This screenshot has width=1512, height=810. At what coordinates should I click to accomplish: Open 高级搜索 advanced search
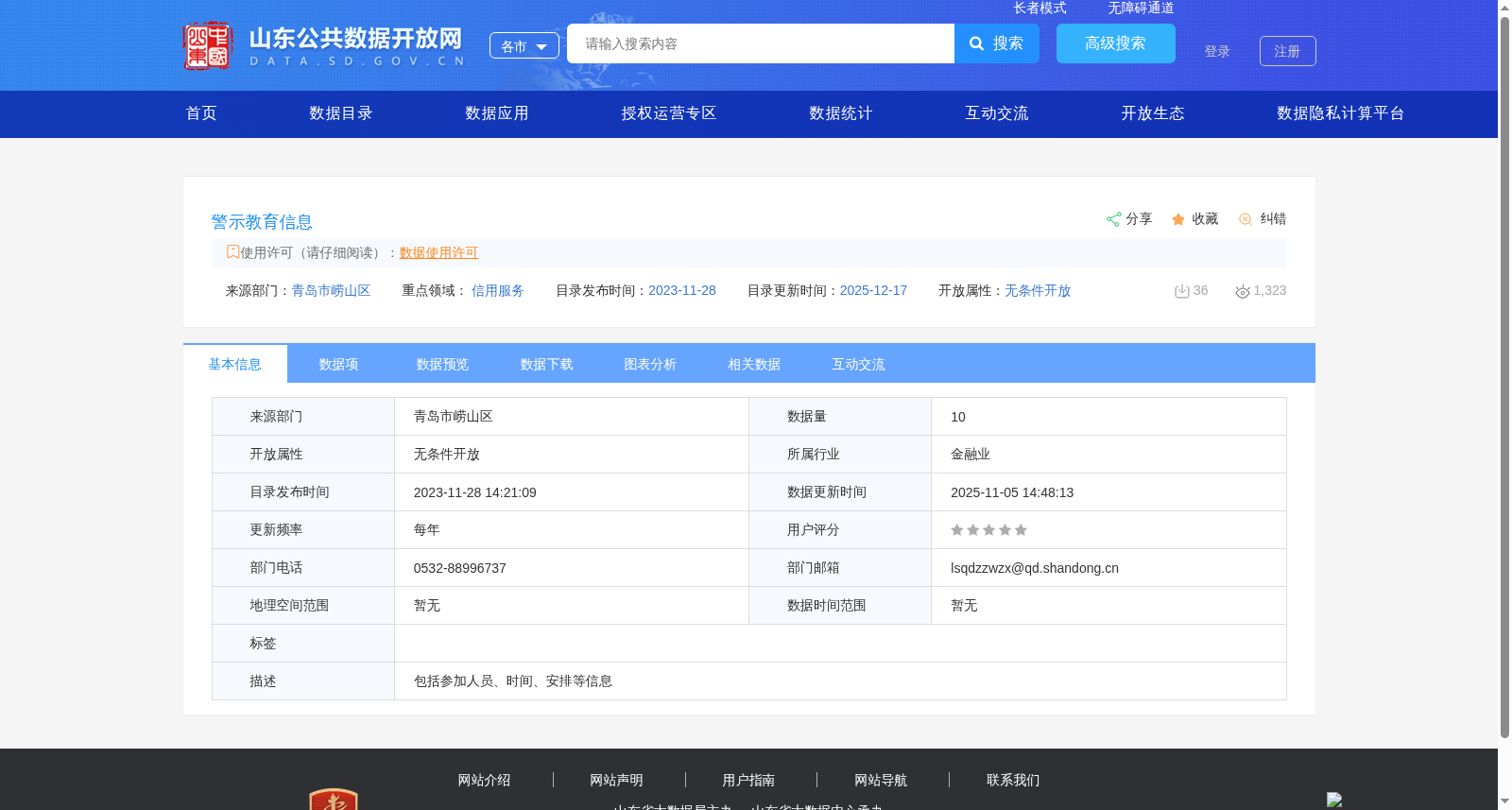click(x=1116, y=43)
